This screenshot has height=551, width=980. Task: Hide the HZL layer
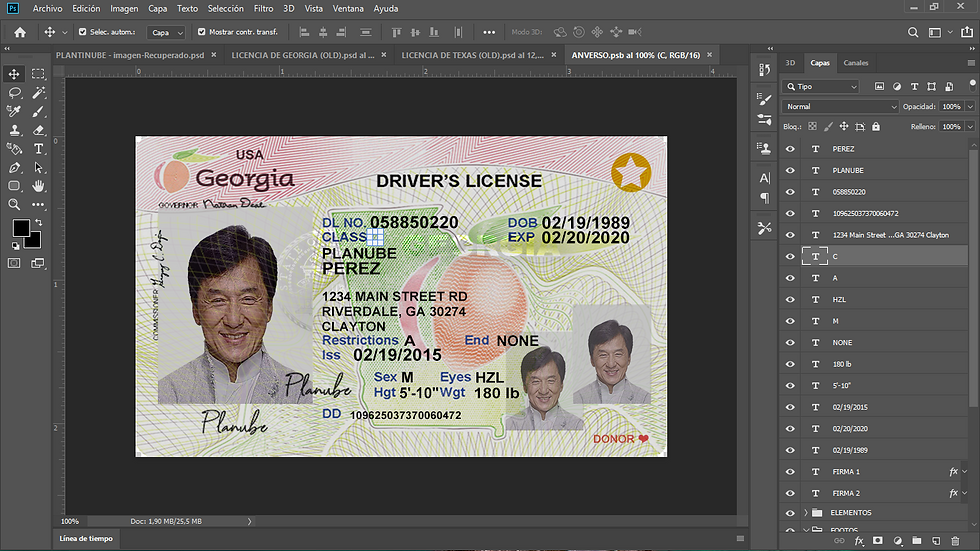pyautogui.click(x=790, y=299)
